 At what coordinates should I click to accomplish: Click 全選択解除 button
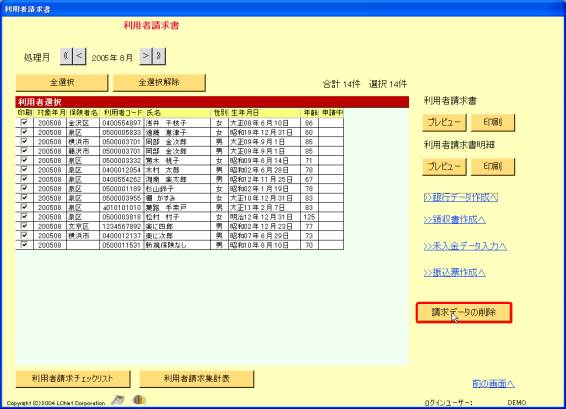(159, 83)
